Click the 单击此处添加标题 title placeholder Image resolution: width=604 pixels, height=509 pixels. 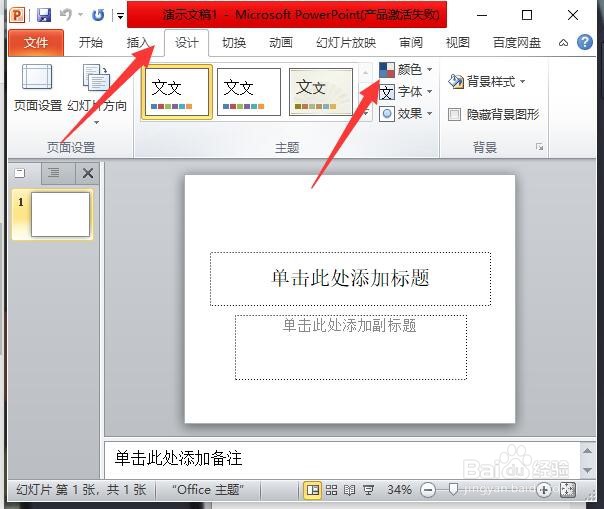(x=351, y=279)
